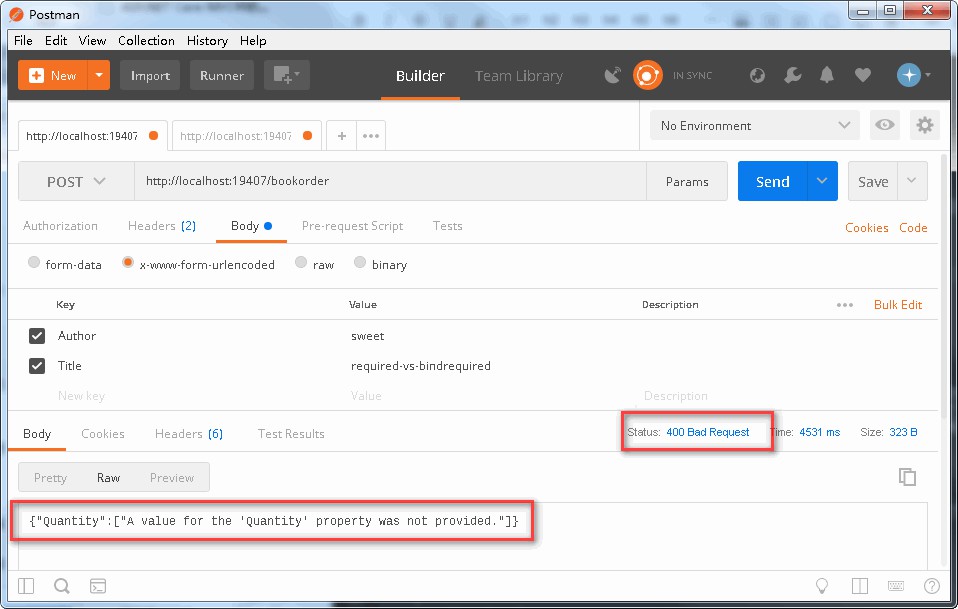958x609 pixels.
Task: Open the Code link
Action: pyautogui.click(x=913, y=227)
